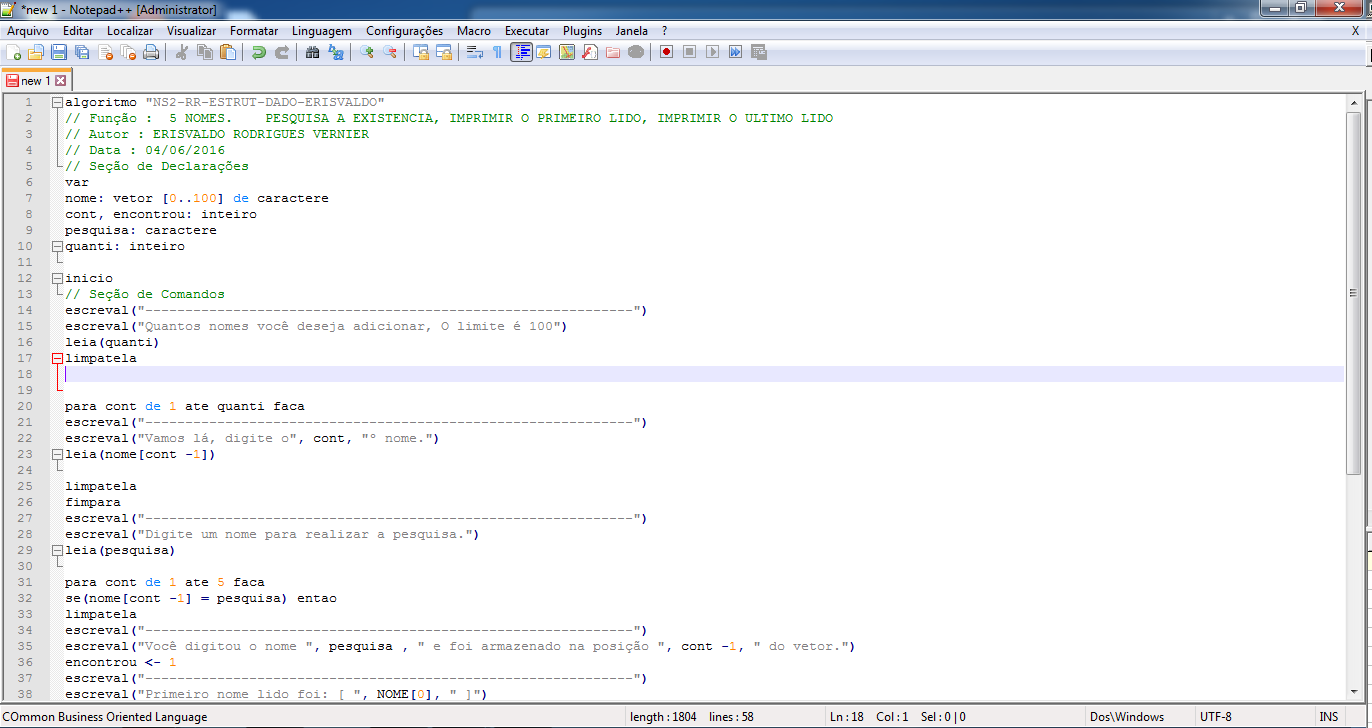Toggle synchronized vertical scrolling
Image resolution: width=1372 pixels, height=728 pixels.
[x=420, y=52]
